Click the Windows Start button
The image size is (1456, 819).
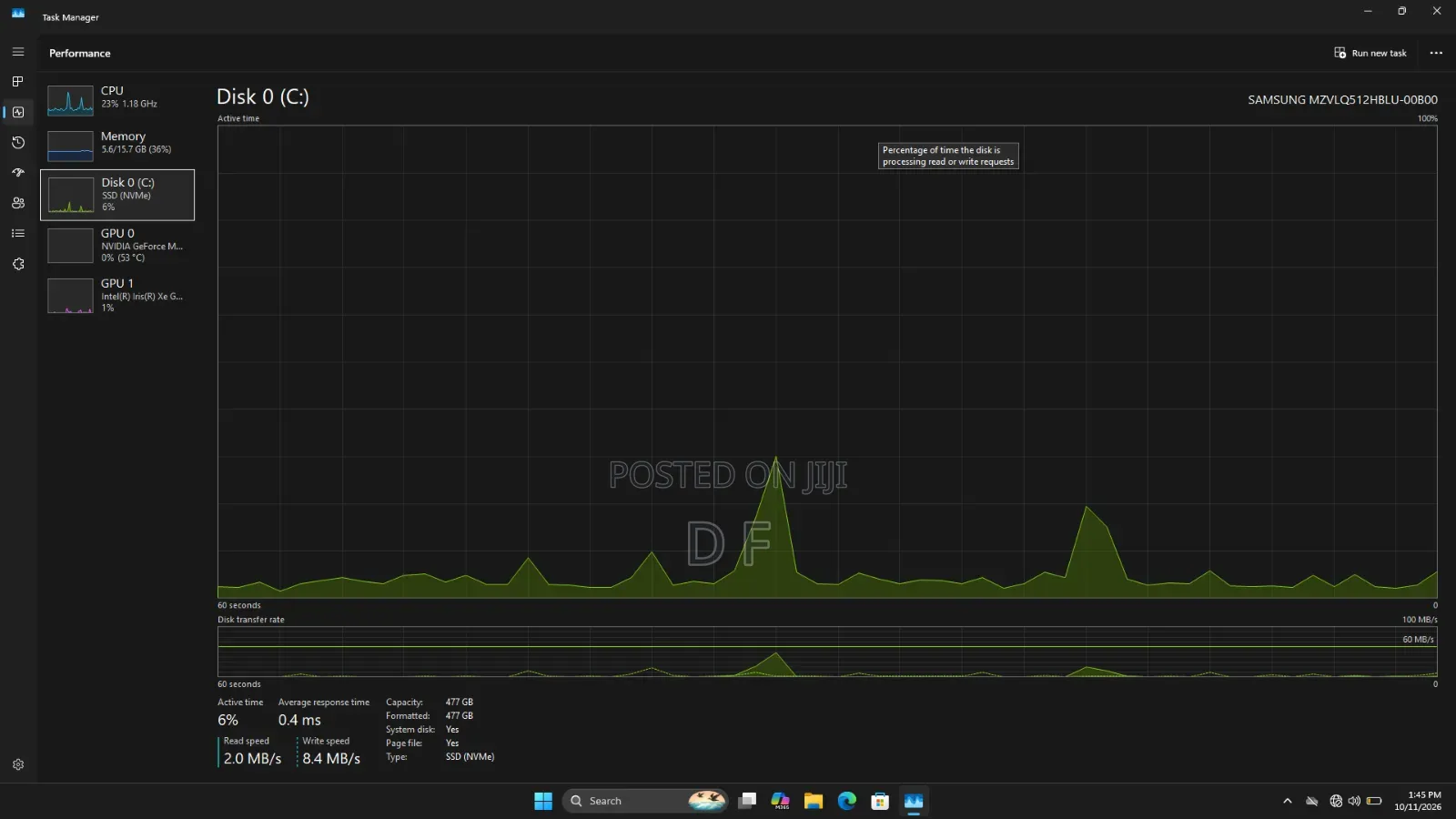click(543, 801)
